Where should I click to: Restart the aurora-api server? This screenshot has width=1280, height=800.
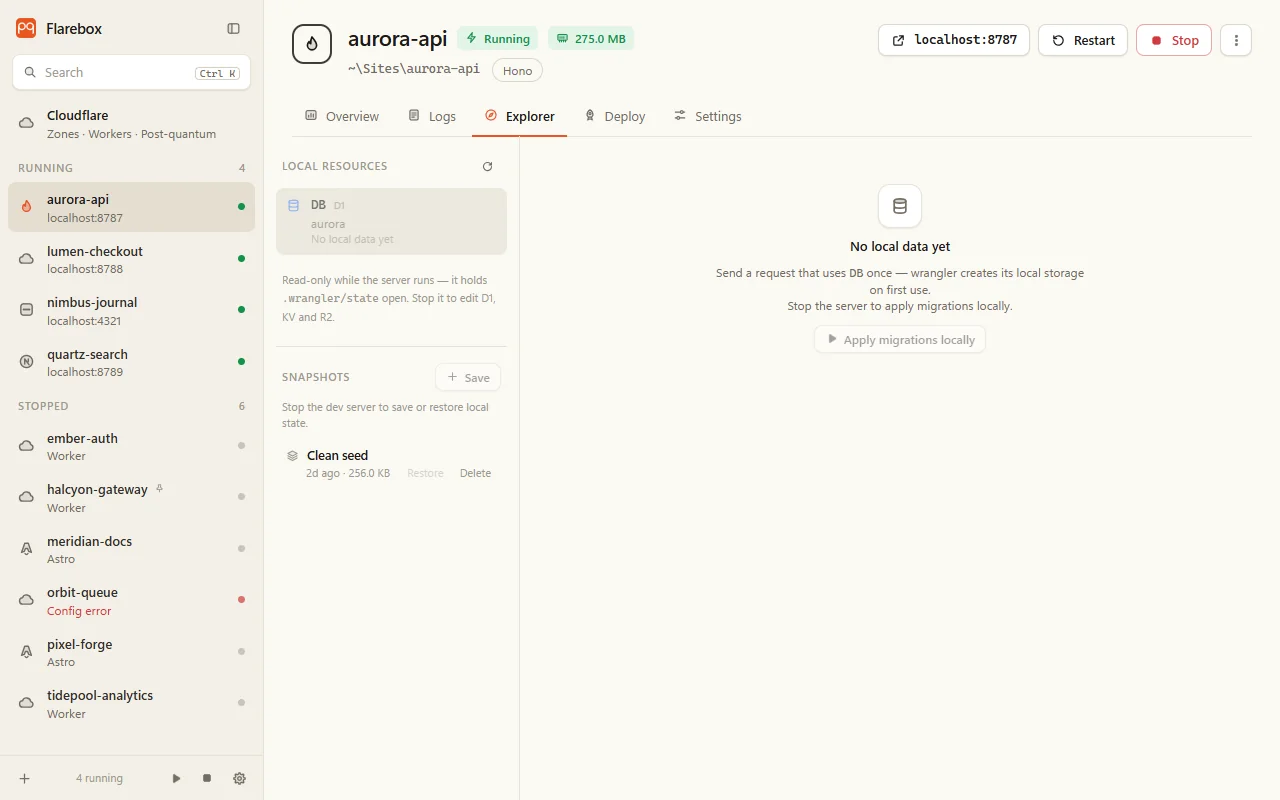(1083, 40)
